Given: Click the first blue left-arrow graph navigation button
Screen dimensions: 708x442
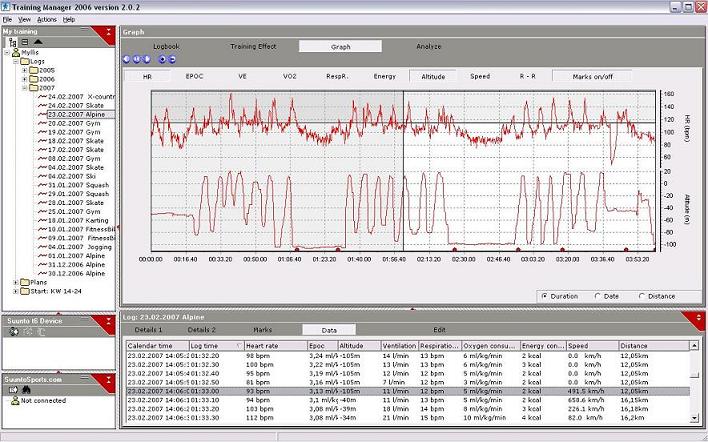Looking at the screenshot, I should click(126, 59).
